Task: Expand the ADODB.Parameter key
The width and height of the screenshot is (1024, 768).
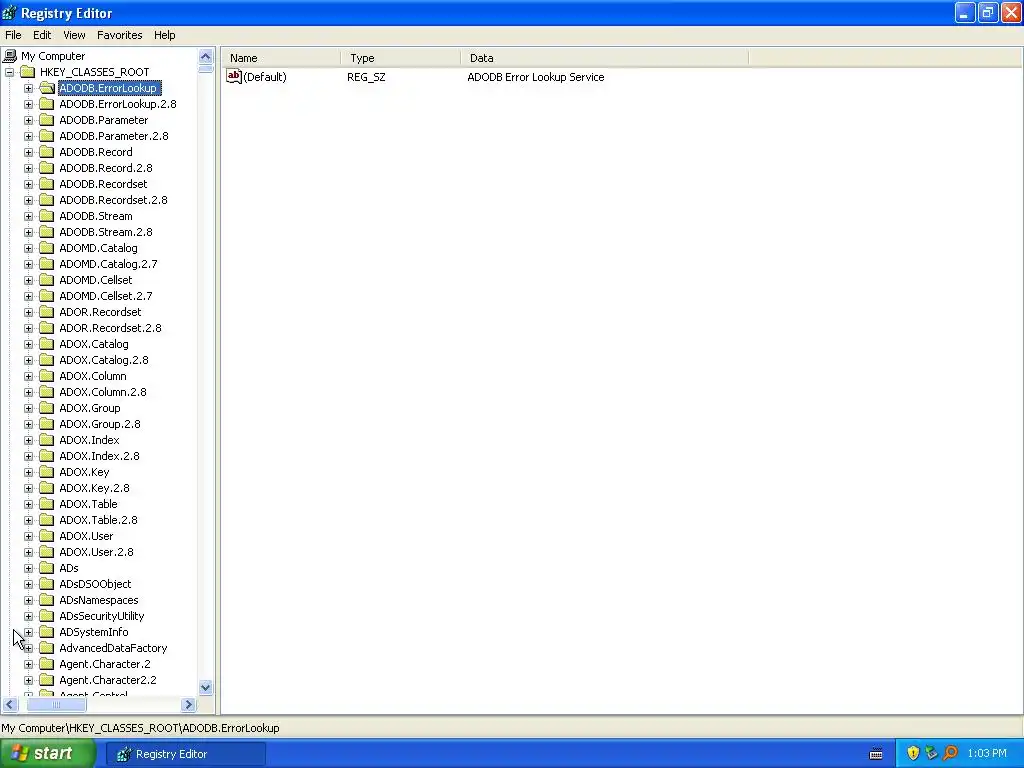Action: coord(28,120)
